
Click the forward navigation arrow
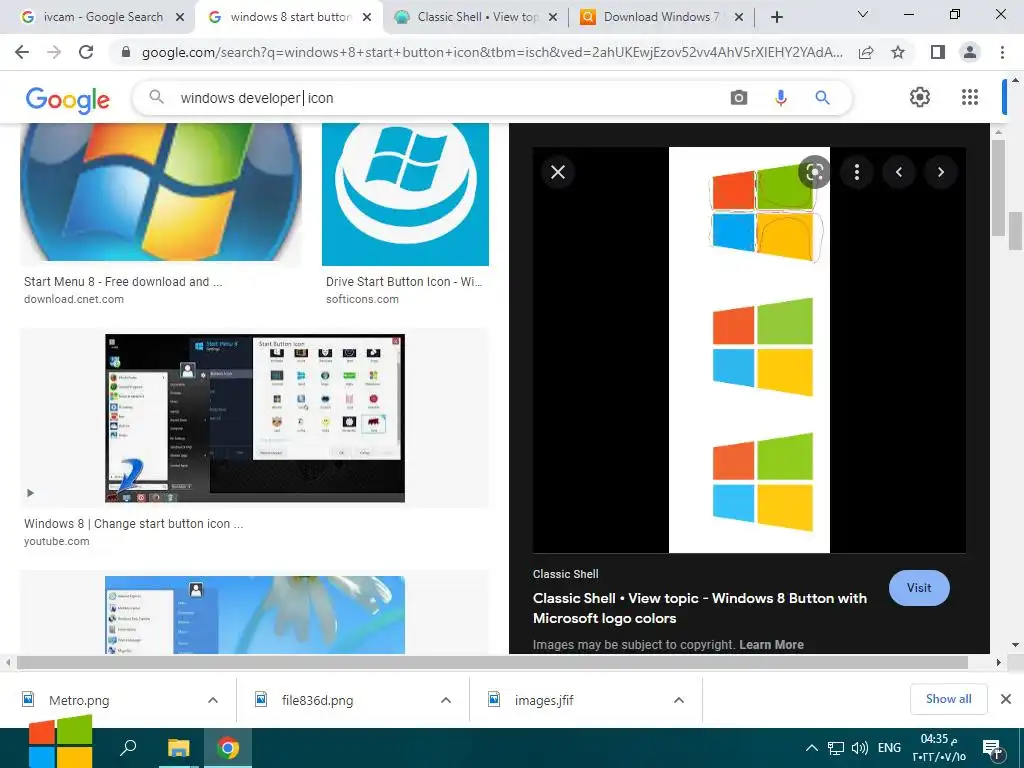(x=54, y=52)
